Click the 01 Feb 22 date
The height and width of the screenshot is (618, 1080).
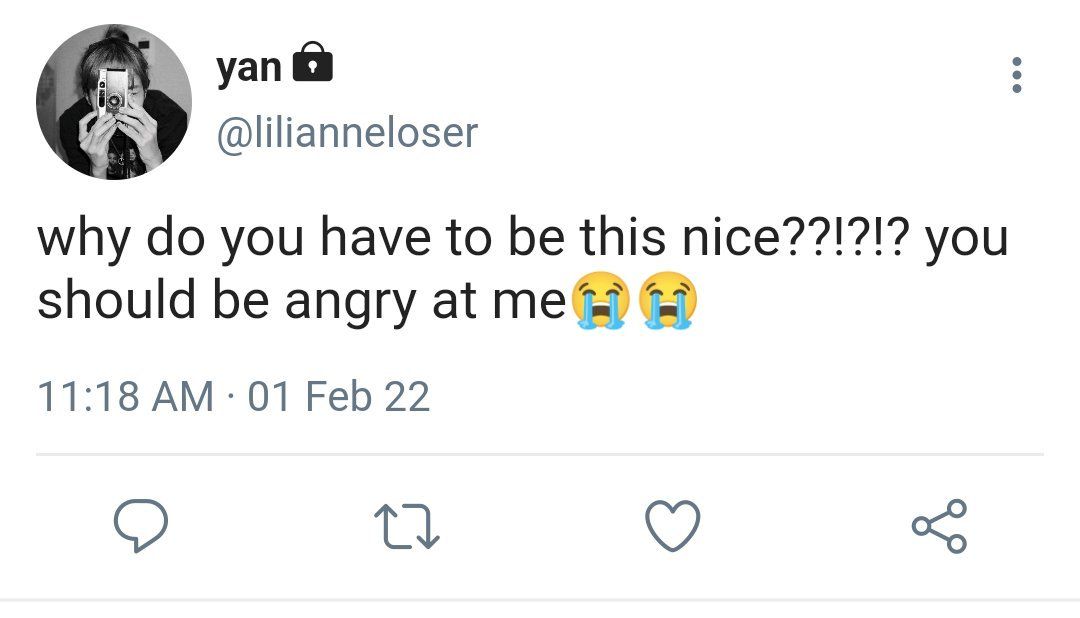click(339, 396)
